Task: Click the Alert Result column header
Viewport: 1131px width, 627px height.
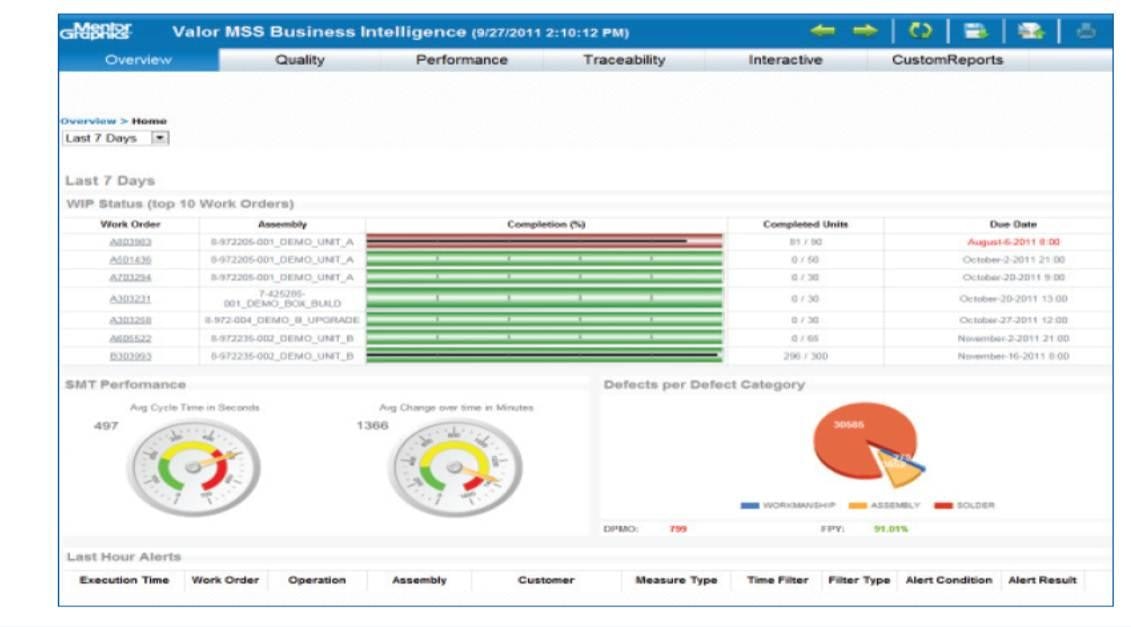Action: (1042, 580)
